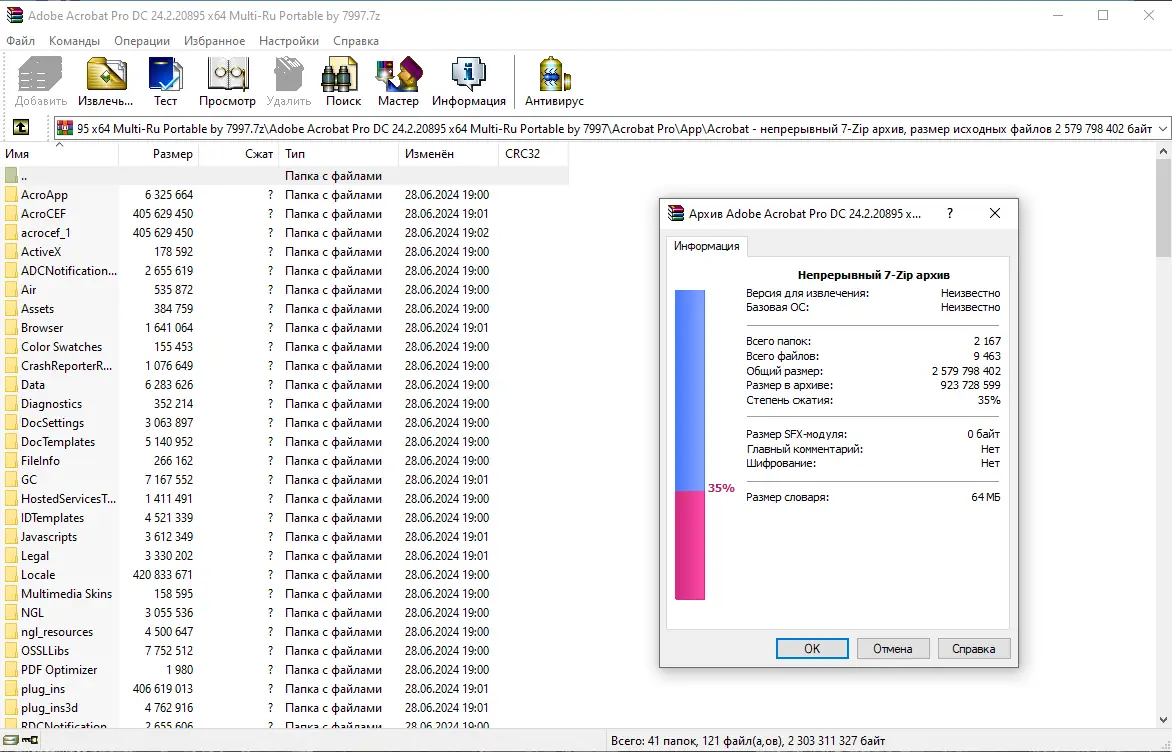1172x752 pixels.
Task: Sort by the Имя column header
Action: coord(59,153)
